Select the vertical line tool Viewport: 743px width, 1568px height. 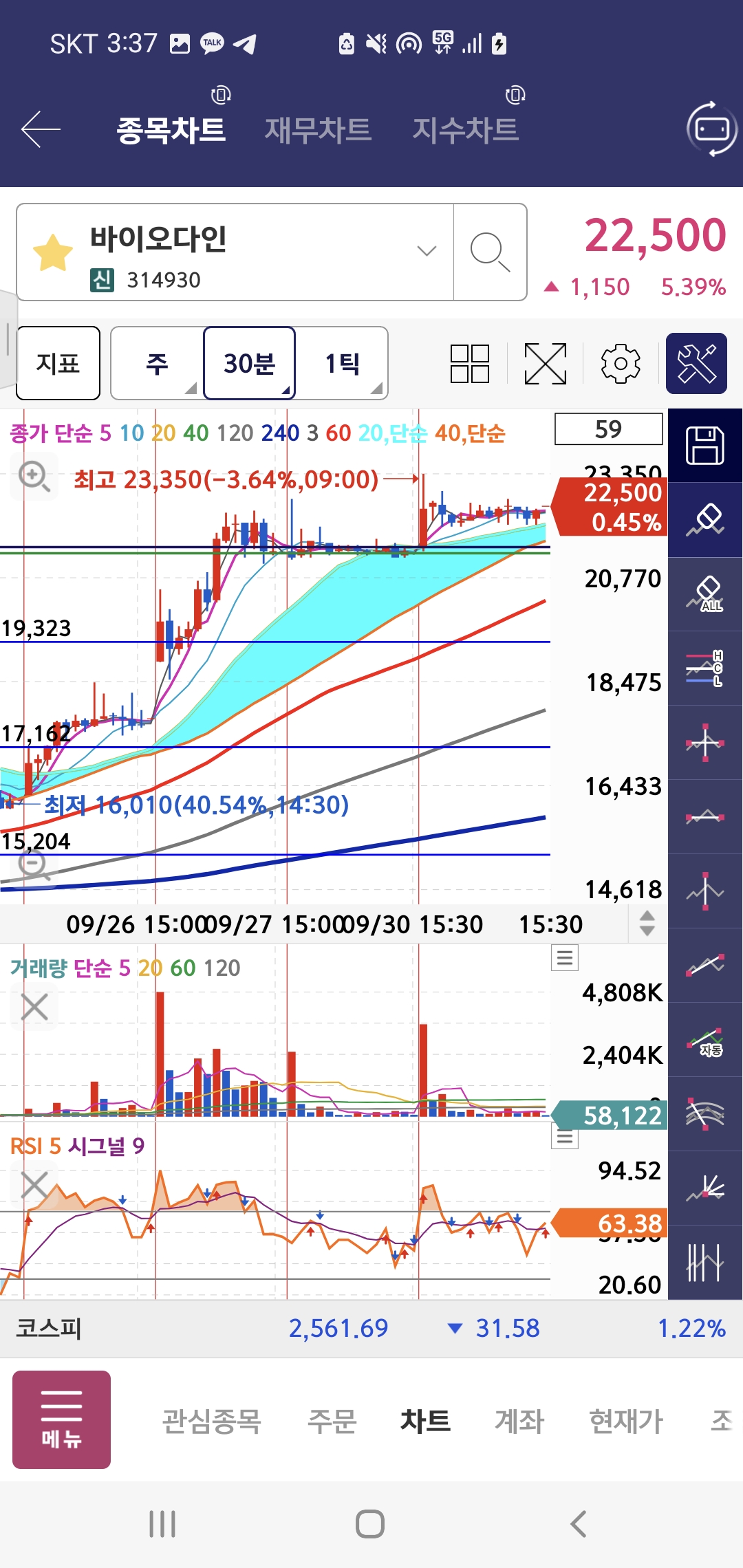click(705, 891)
